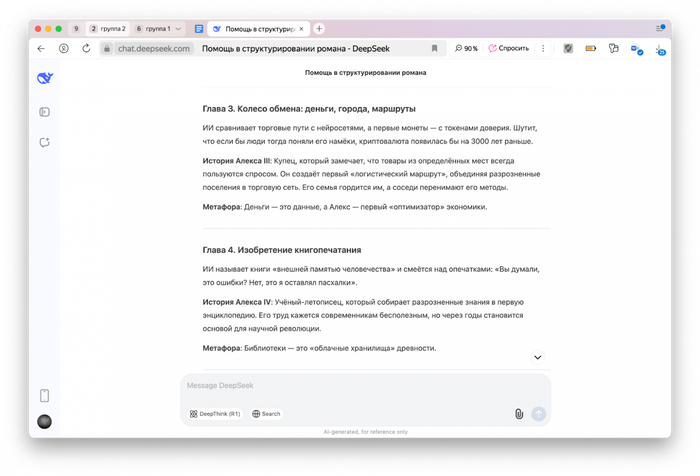Reload the page with the refresh icon
This screenshot has height=476, width=700.
click(86, 48)
